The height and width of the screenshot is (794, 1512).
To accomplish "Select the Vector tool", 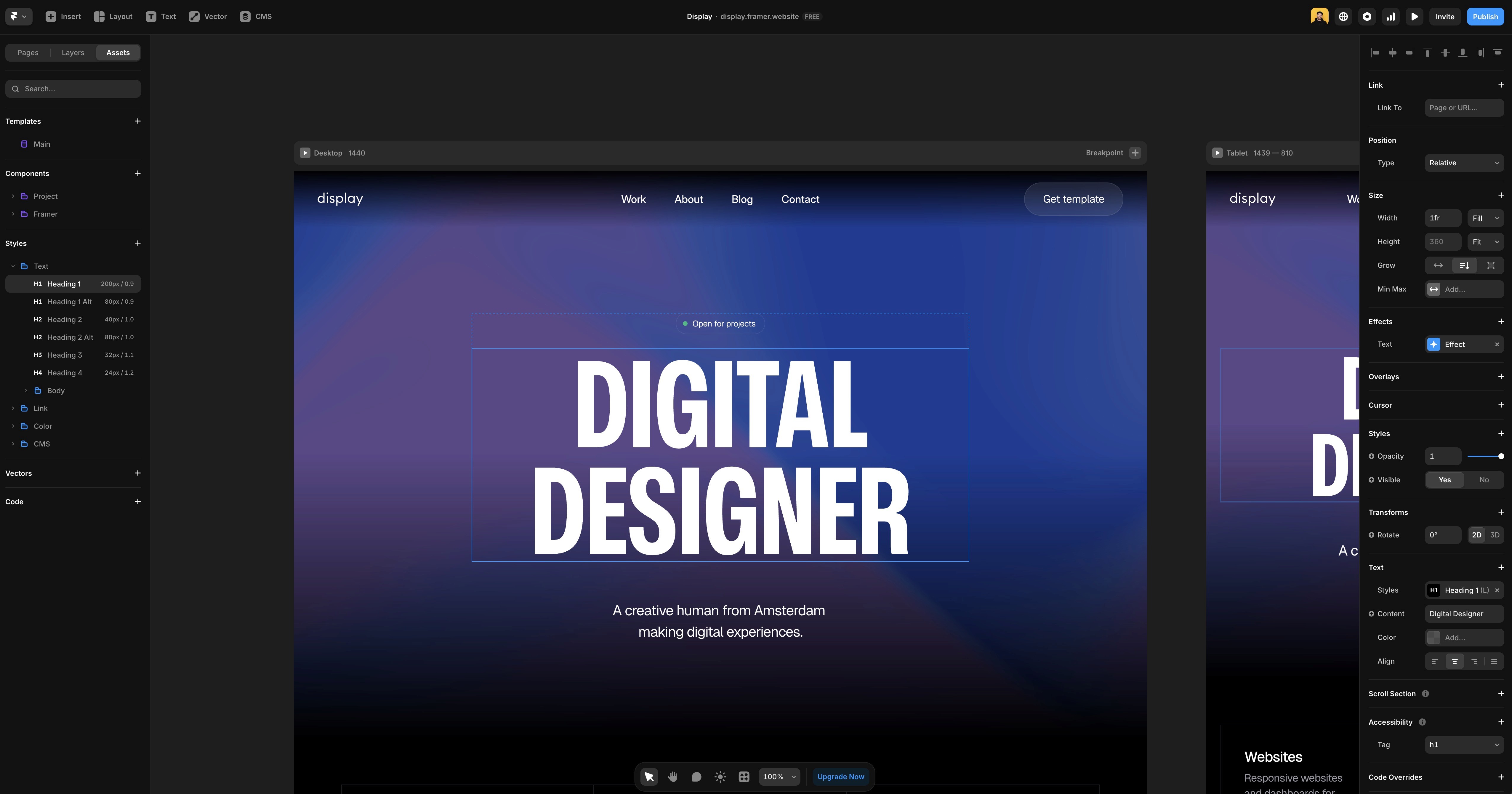I will click(207, 16).
